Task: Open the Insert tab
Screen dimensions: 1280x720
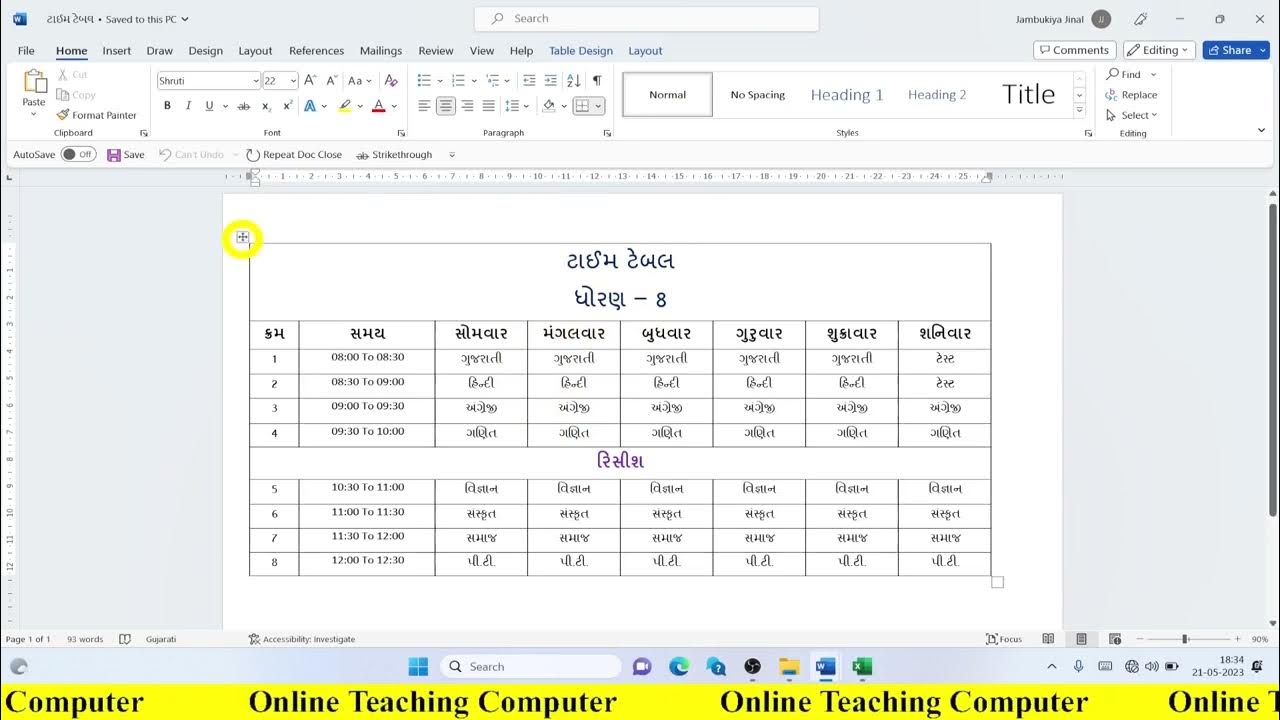Action: [x=117, y=51]
